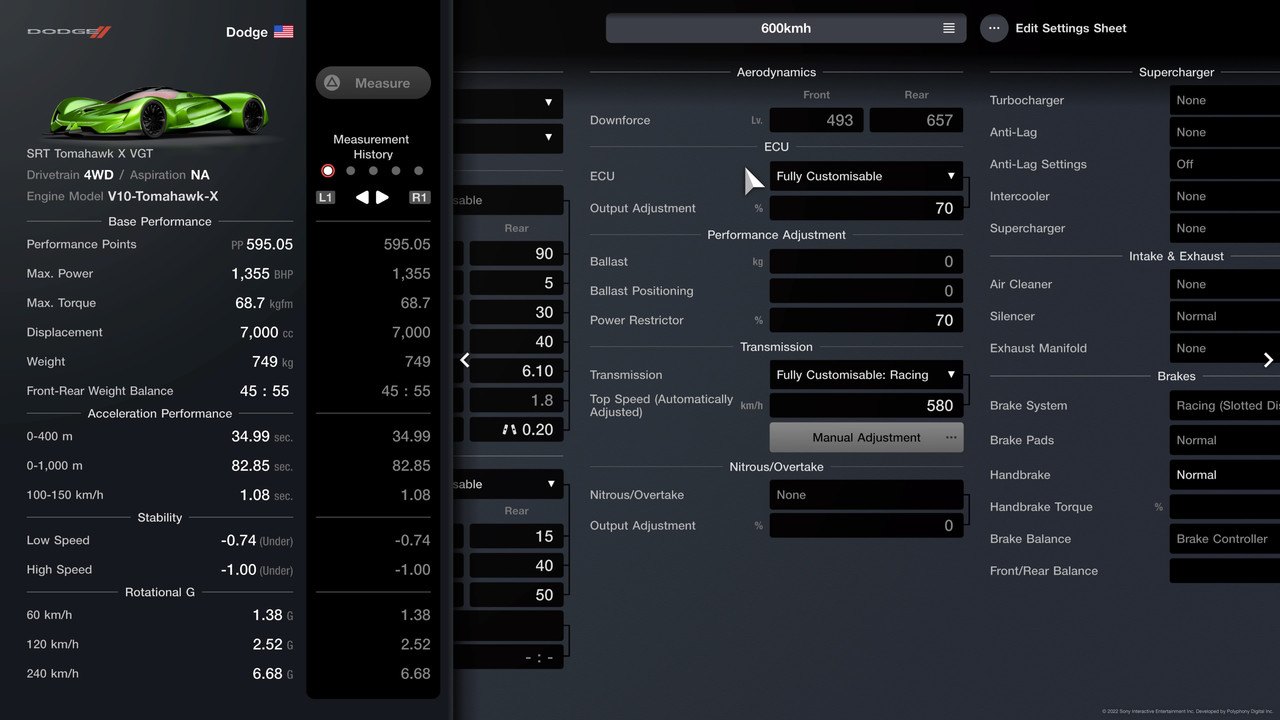Open the Air Cleaner option field

pyautogui.click(x=1225, y=284)
